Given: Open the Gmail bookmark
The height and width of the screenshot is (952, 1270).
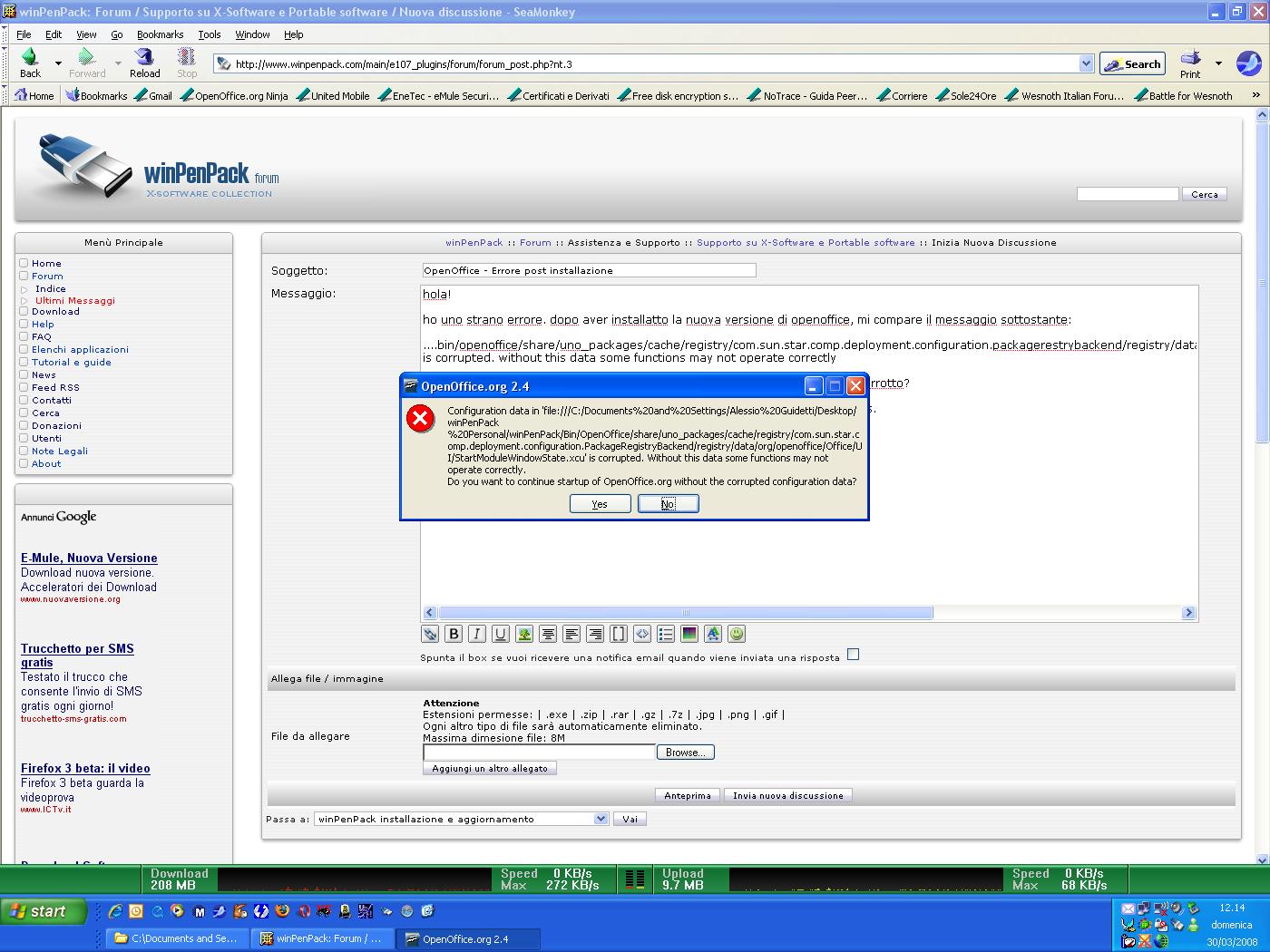Looking at the screenshot, I should pyautogui.click(x=152, y=95).
